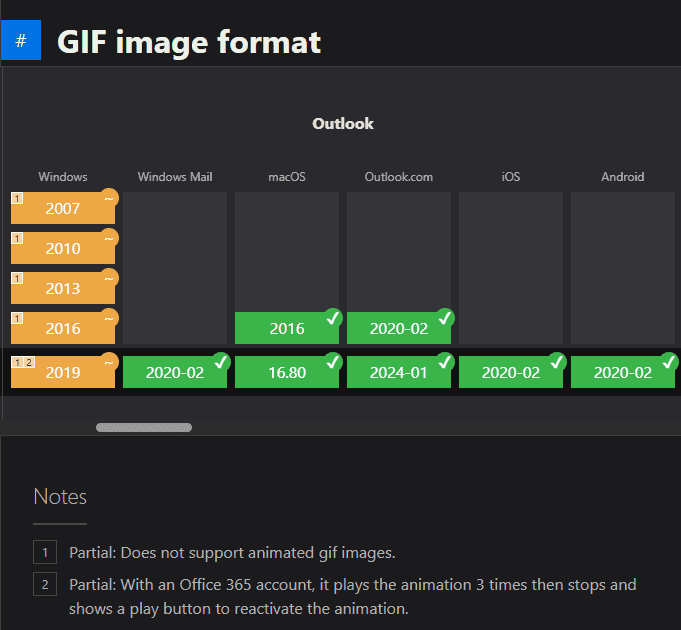Click note number 1 box in Notes
This screenshot has width=681, height=630.
(x=45, y=552)
